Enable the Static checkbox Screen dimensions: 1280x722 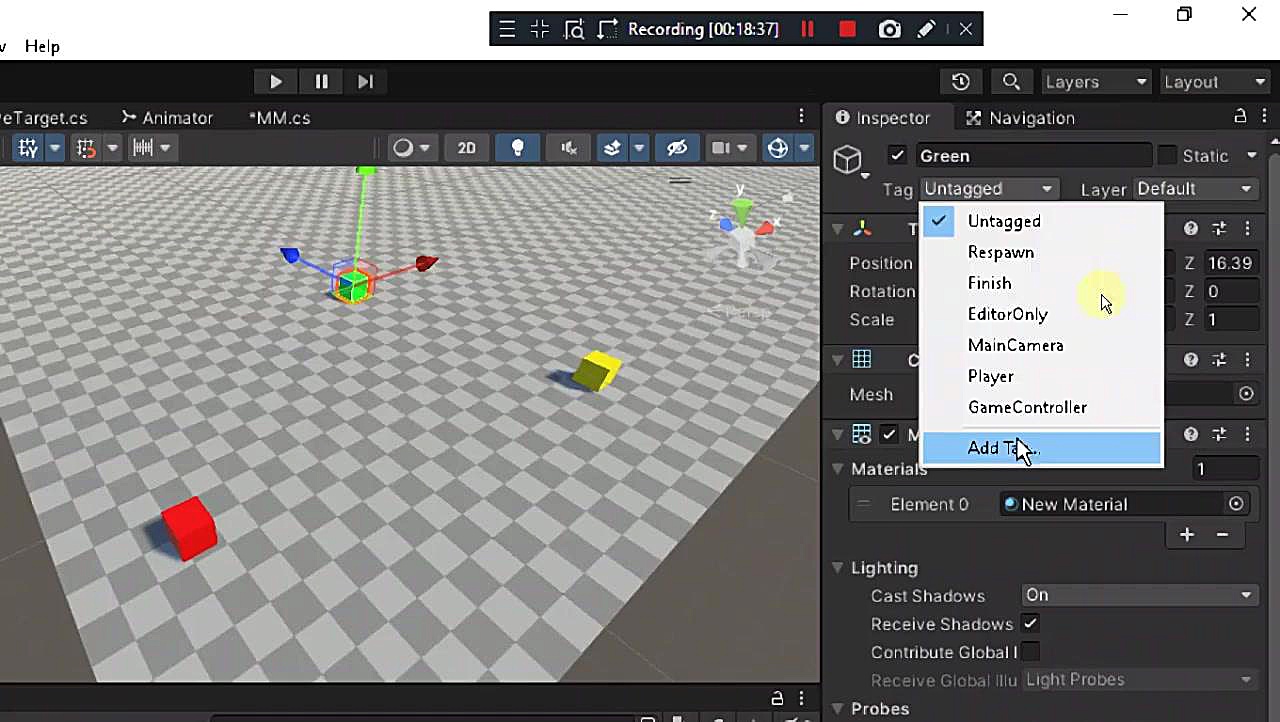pos(1167,155)
